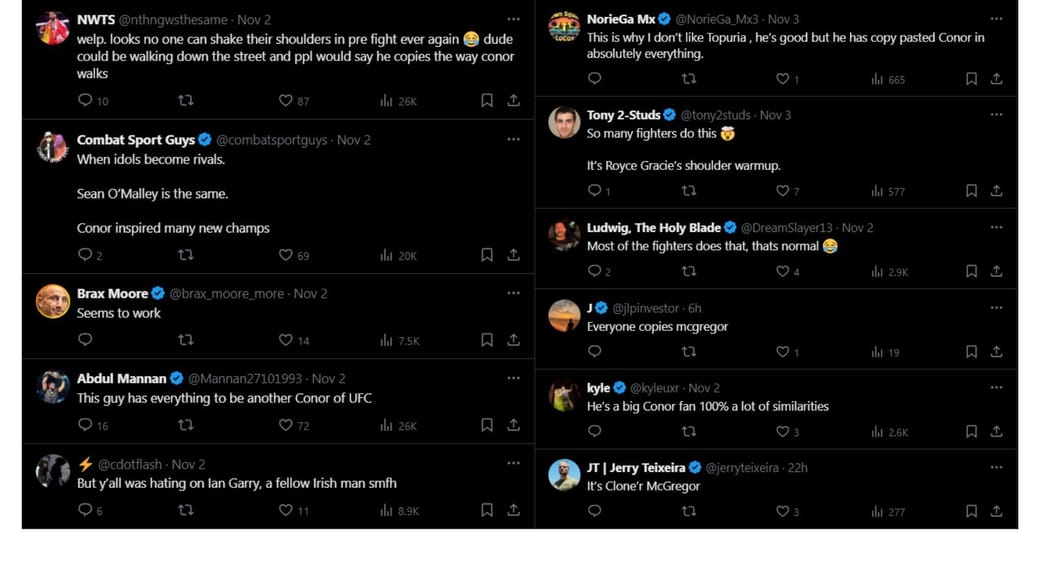Open the share menu on kyle's tweet
The width and height of the screenshot is (1045, 588).
pyautogui.click(x=995, y=431)
